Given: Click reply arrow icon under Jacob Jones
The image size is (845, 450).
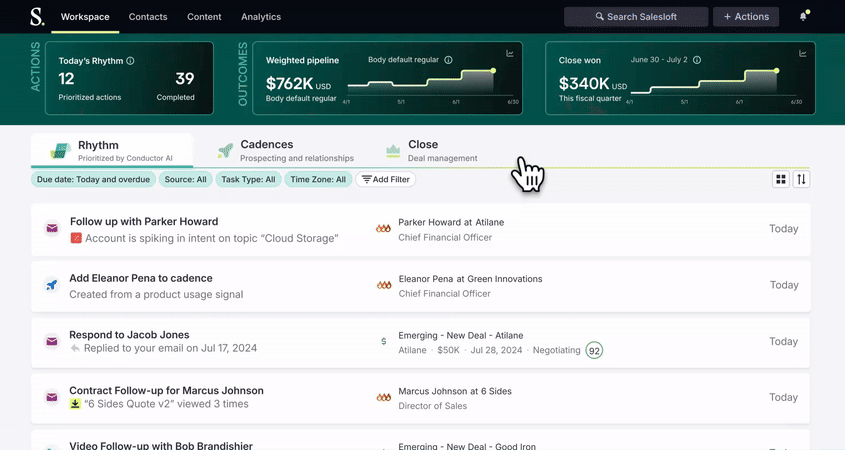Looking at the screenshot, I should coord(75,348).
